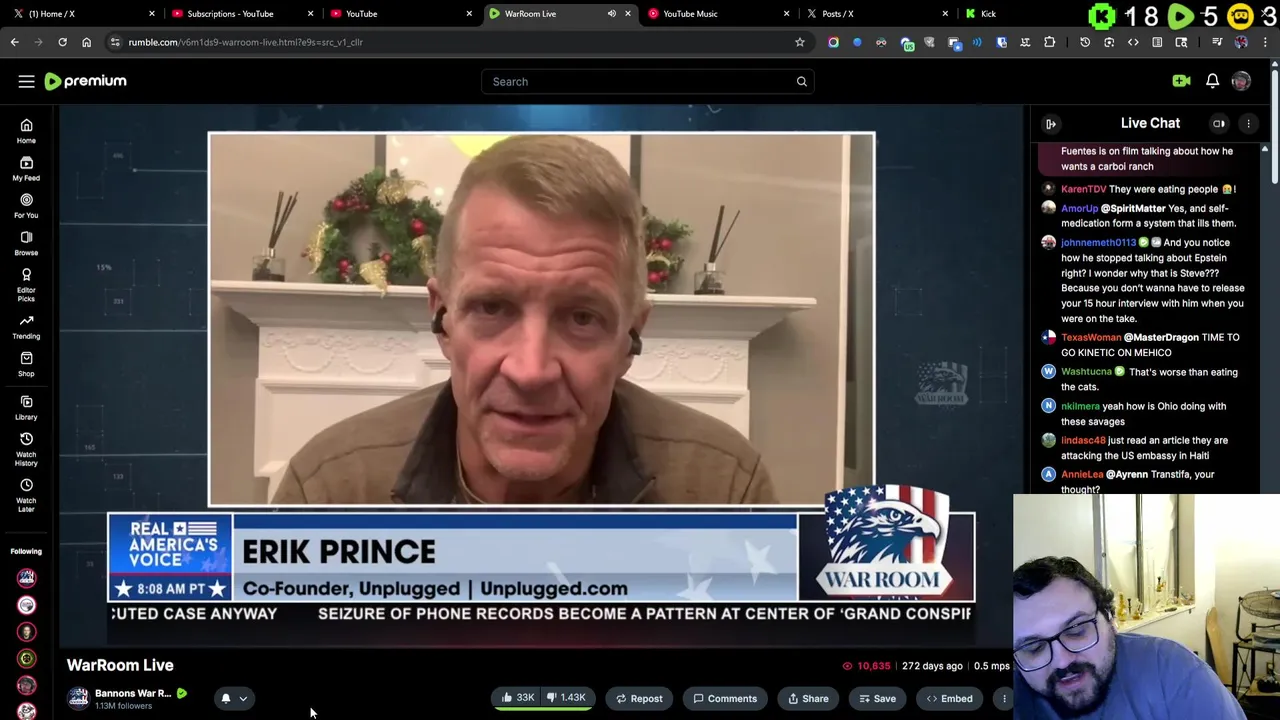Screen dimensions: 1280x720
Task: Click the address bar URL
Action: point(245,42)
